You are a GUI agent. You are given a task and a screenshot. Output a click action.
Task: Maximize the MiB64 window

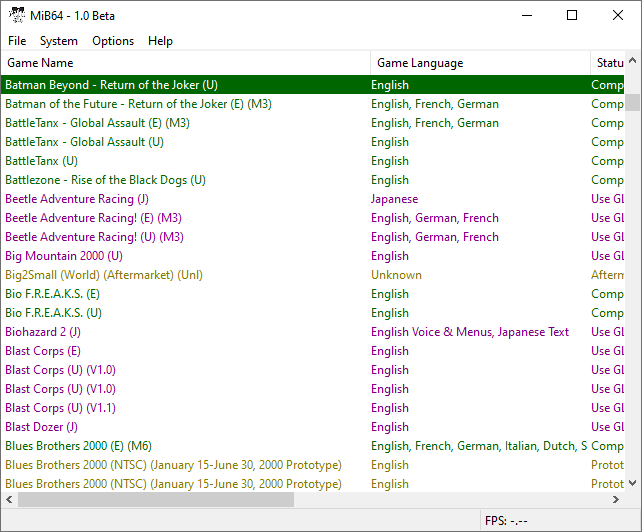[572, 15]
